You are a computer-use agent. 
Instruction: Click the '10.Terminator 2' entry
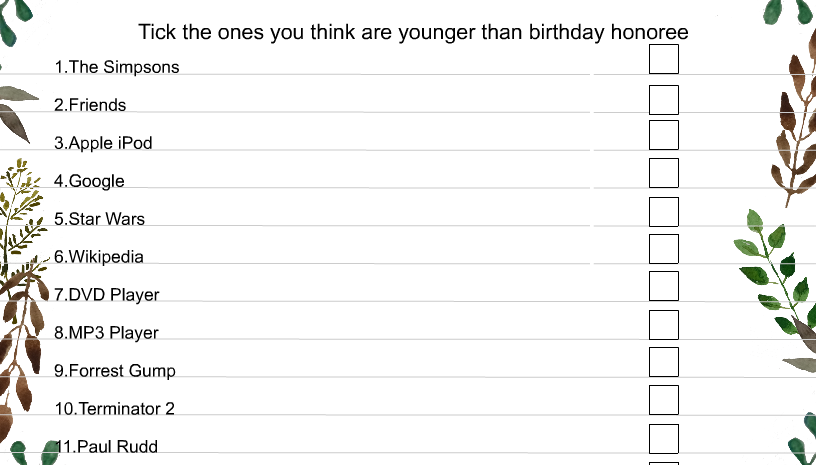click(114, 408)
